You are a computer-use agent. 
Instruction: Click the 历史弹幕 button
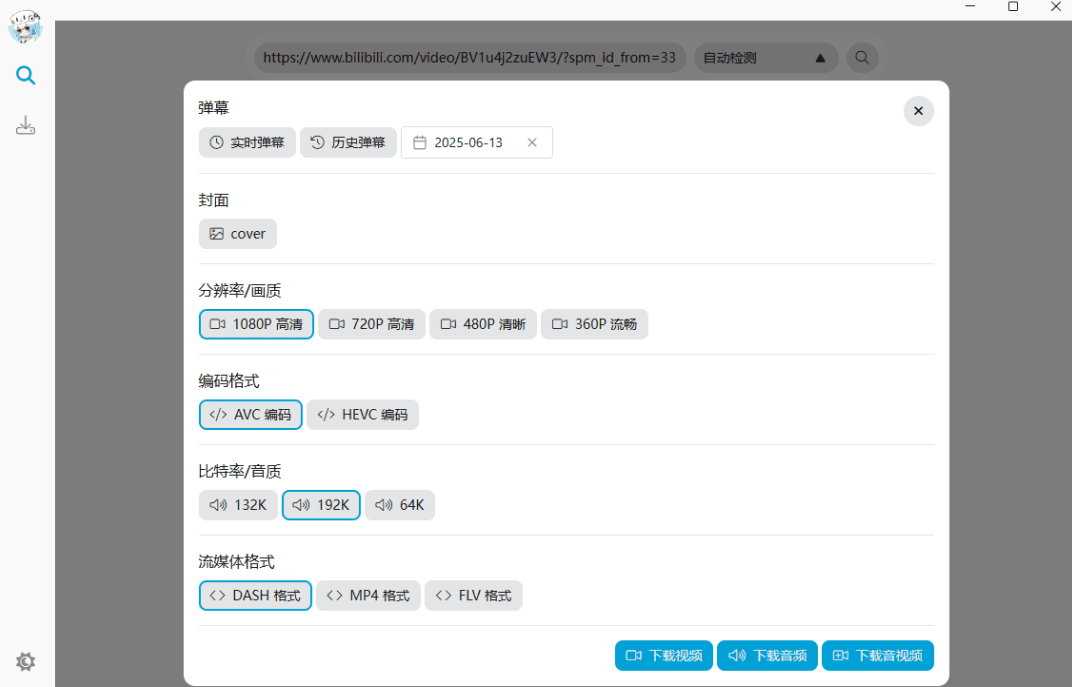point(348,143)
